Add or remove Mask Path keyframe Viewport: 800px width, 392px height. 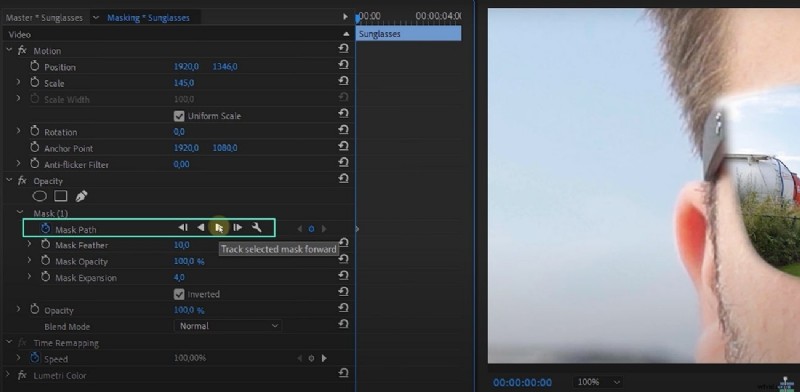(x=311, y=229)
